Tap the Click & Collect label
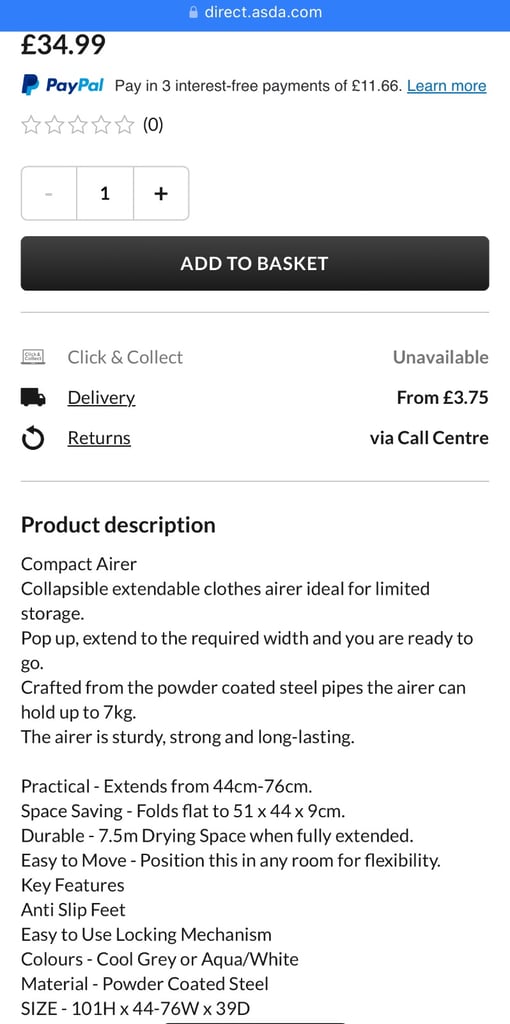This screenshot has width=510, height=1024. [x=125, y=357]
